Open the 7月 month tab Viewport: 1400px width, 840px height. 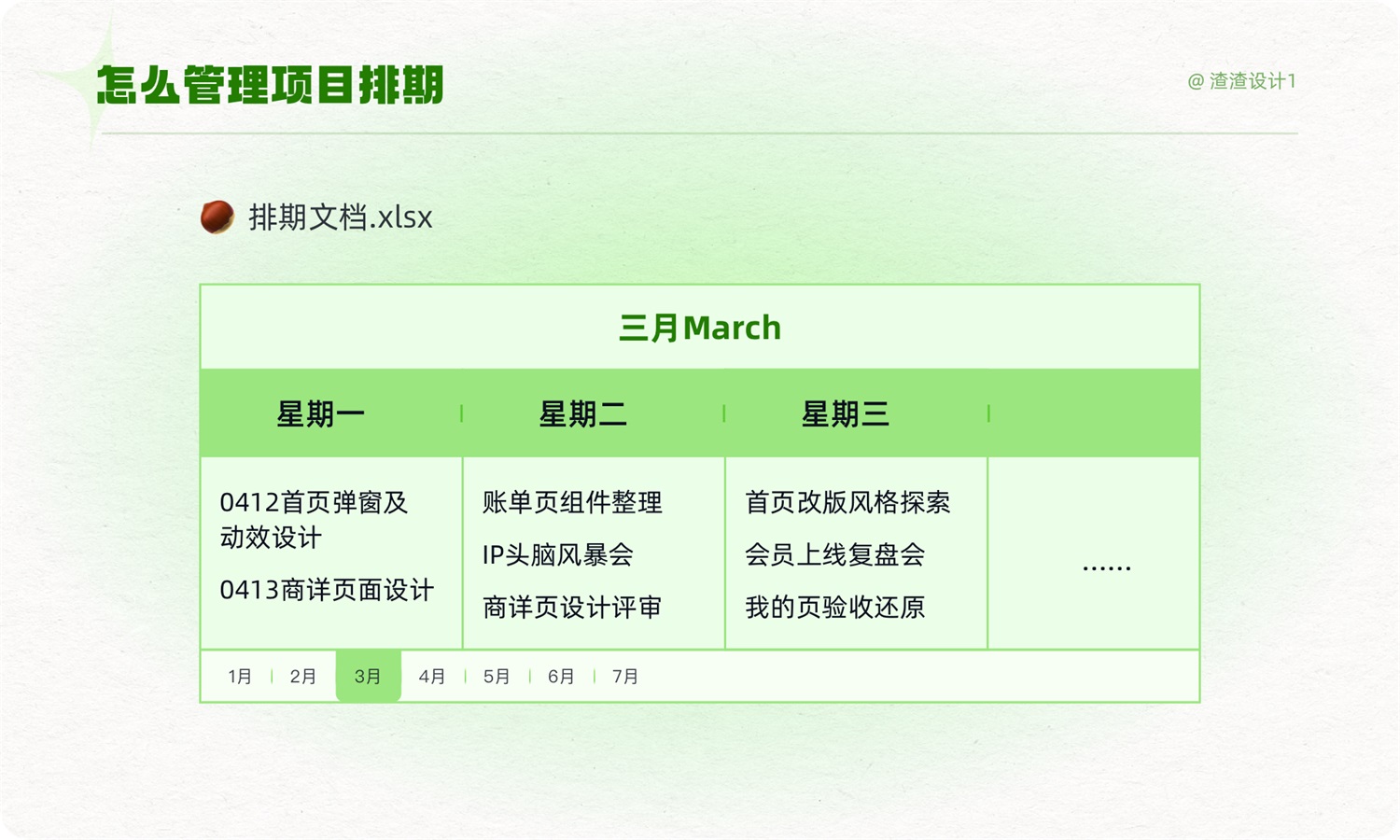[x=624, y=676]
